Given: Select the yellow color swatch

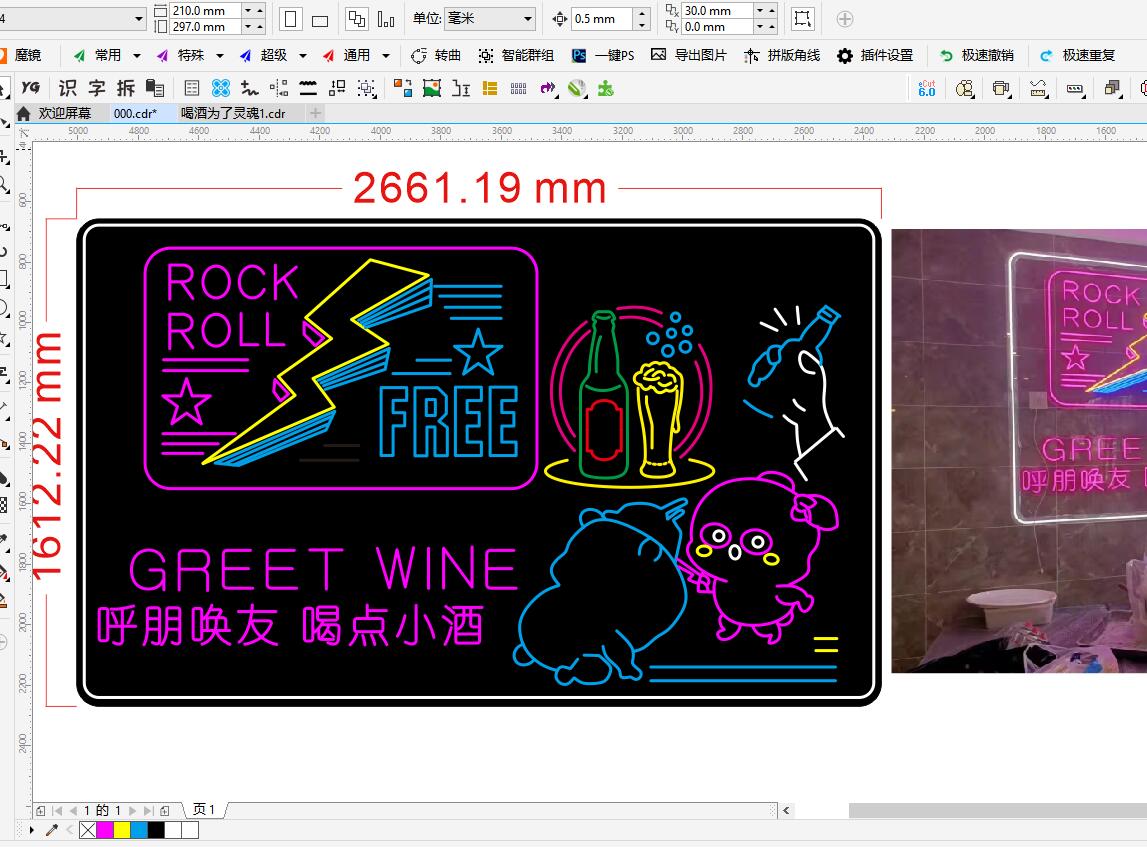Looking at the screenshot, I should point(121,830).
